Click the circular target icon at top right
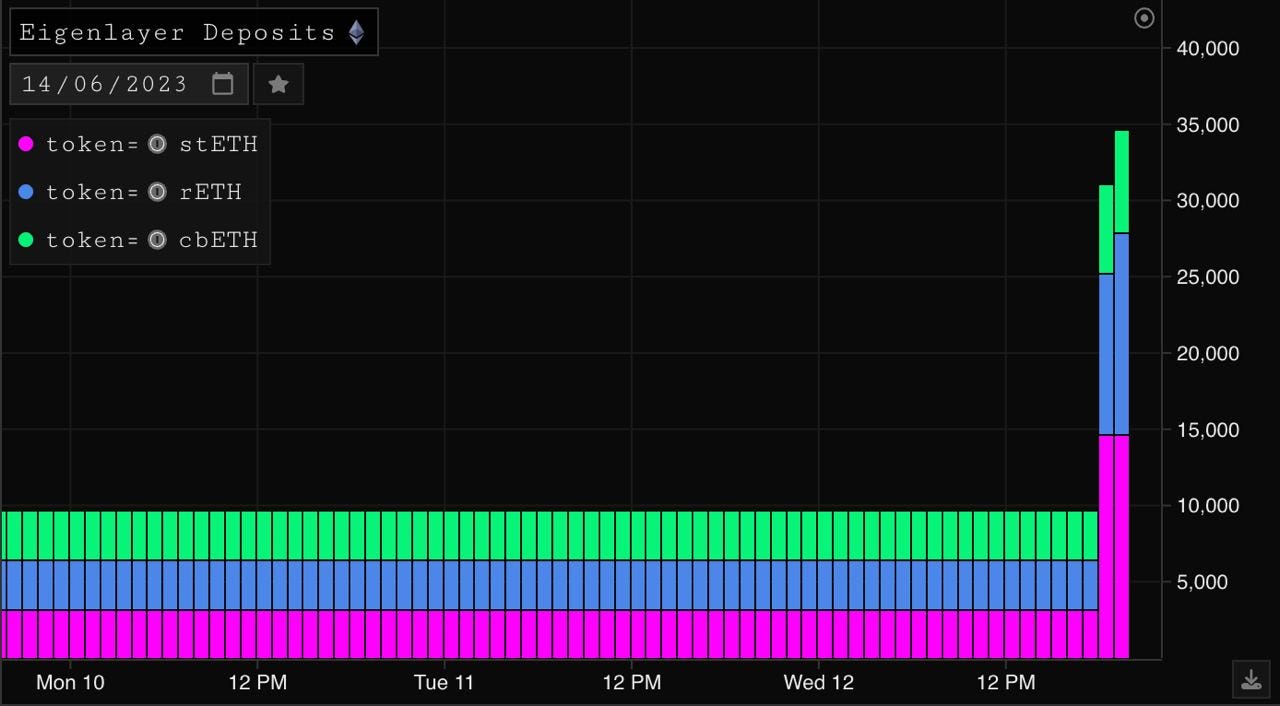The image size is (1280, 706). tap(1145, 18)
